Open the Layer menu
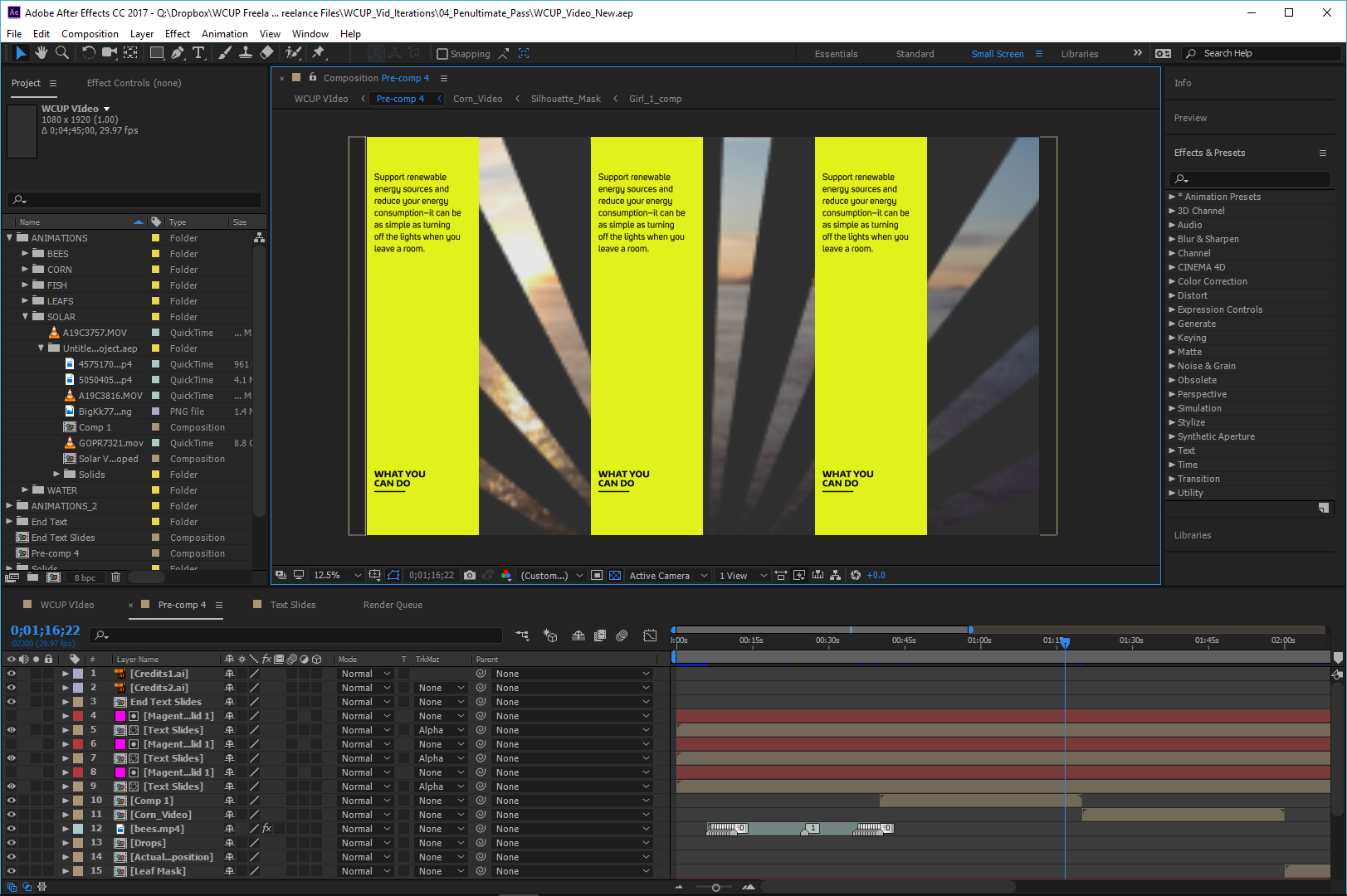Image resolution: width=1347 pixels, height=896 pixels. (142, 34)
